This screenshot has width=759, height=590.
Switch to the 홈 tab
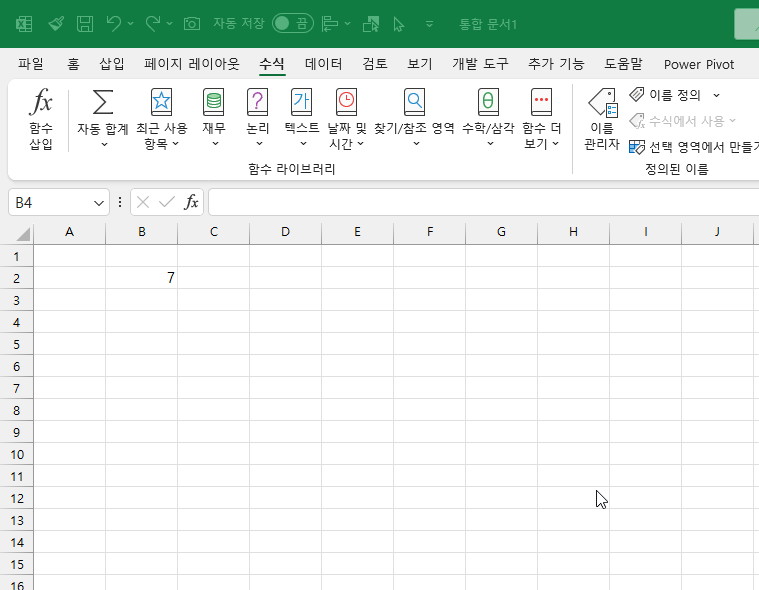pyautogui.click(x=73, y=64)
